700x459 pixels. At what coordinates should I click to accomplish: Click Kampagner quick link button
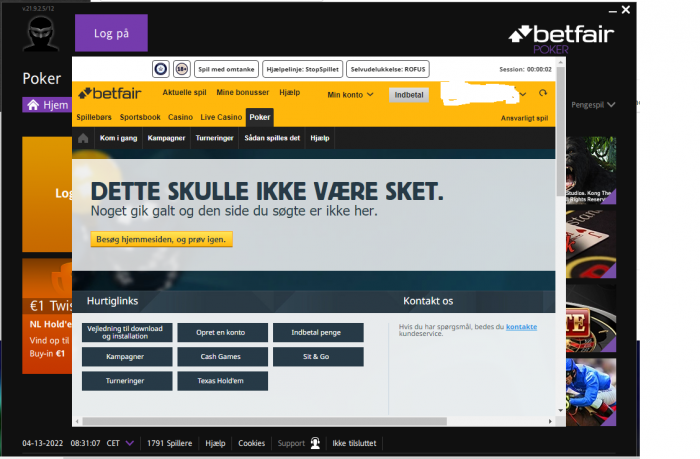[127, 357]
